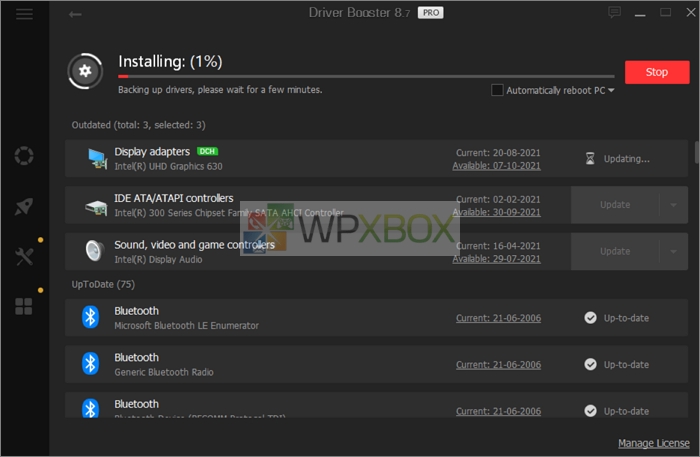This screenshot has width=700, height=457.
Task: Click the PRO badge in title
Action: (430, 12)
